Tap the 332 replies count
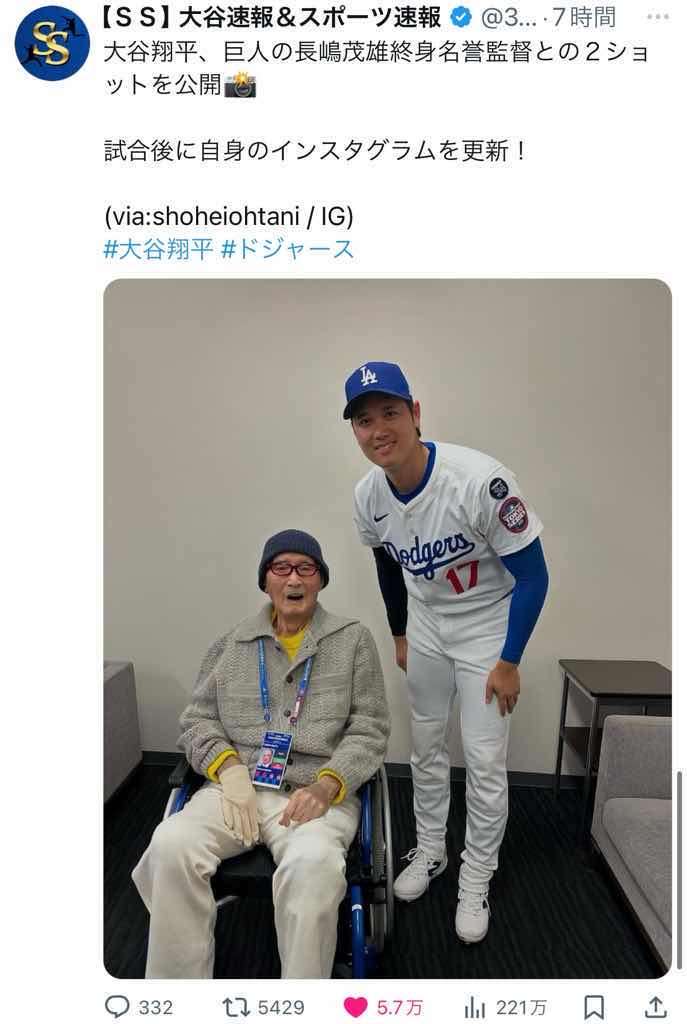687x1024 pixels. coord(156,1007)
